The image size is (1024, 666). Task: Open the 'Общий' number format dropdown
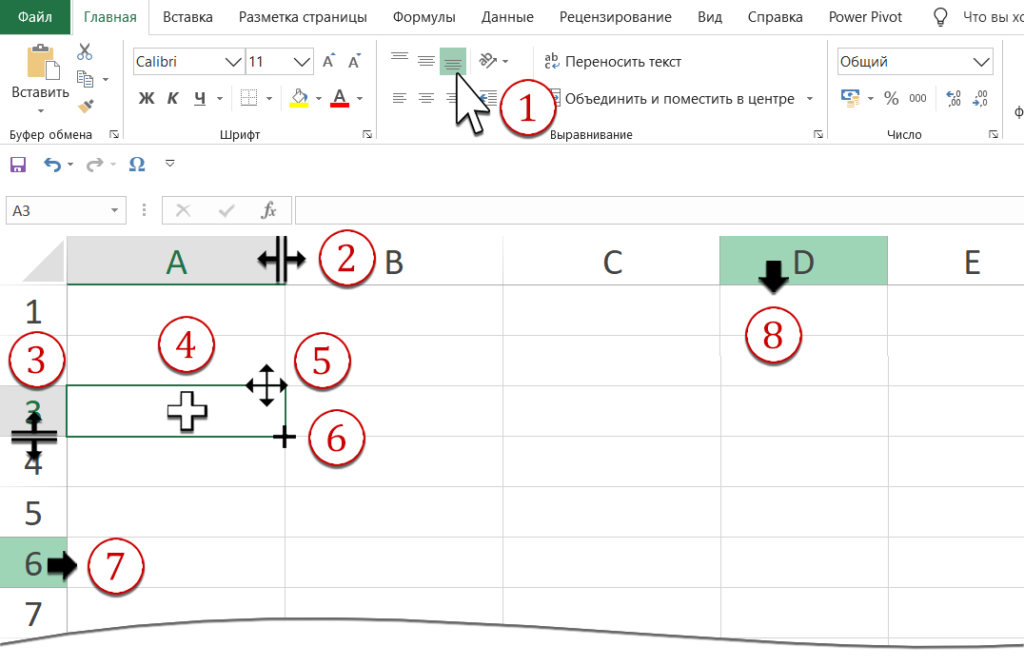pyautogui.click(x=981, y=61)
